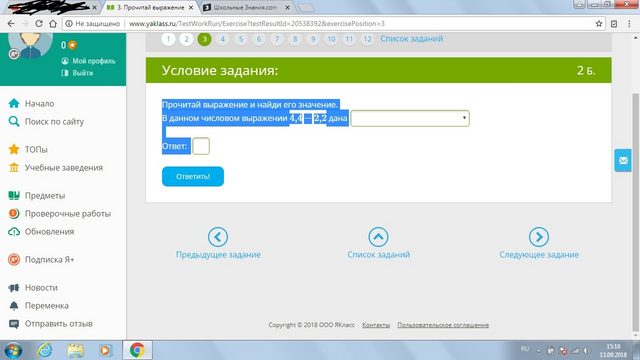Open Chrome from the Windows taskbar
Image resolution: width=640 pixels, height=360 pixels.
pos(137,350)
